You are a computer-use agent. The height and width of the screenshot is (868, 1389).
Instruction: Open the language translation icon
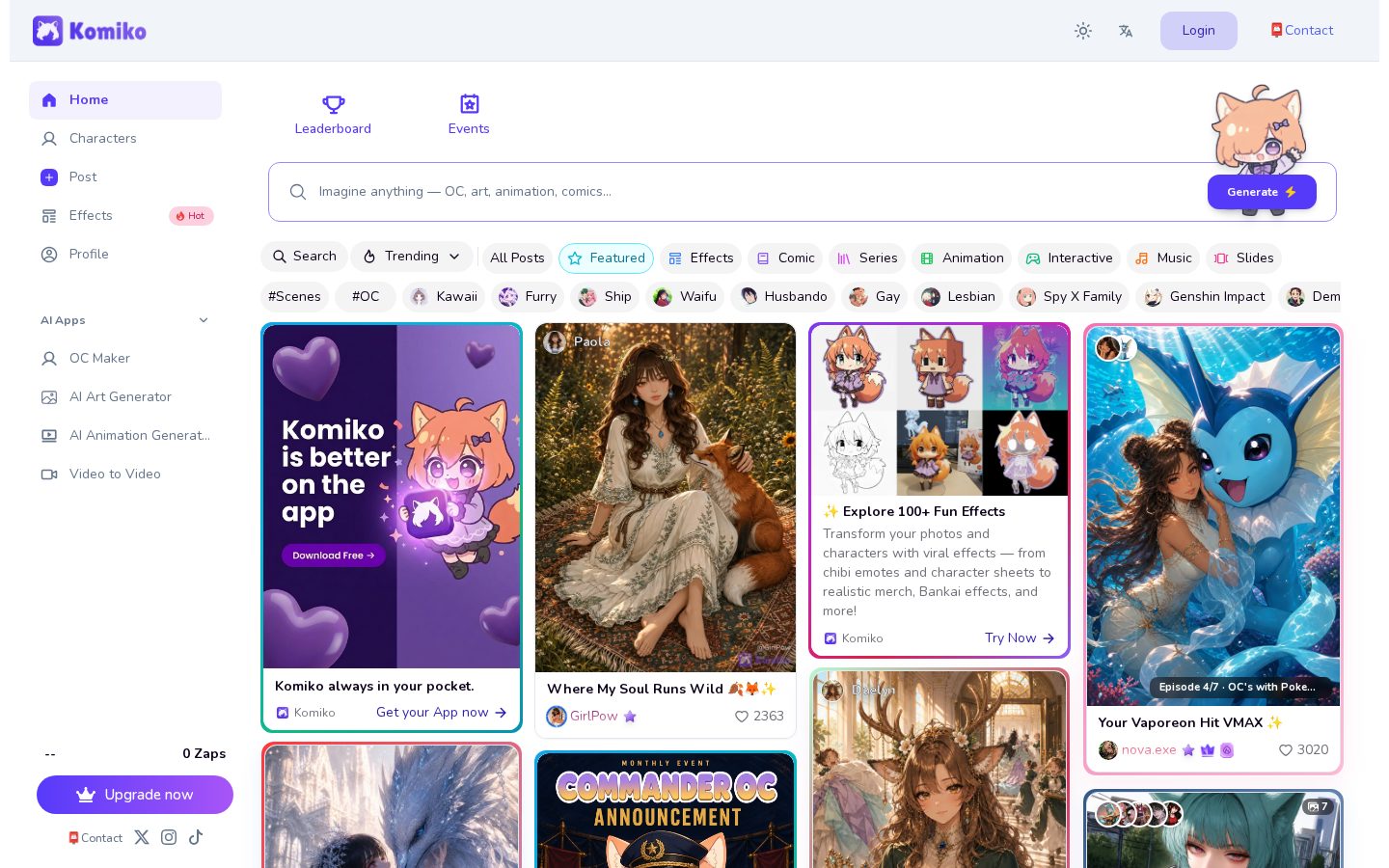[x=1126, y=31]
